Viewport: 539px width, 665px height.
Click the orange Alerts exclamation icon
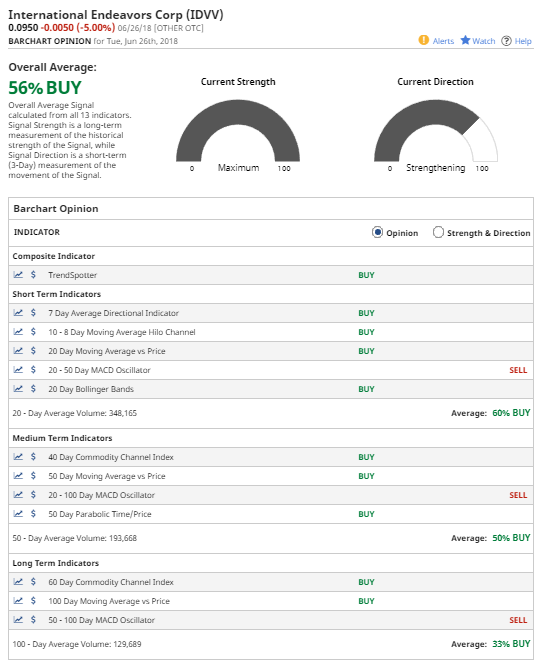(x=424, y=40)
